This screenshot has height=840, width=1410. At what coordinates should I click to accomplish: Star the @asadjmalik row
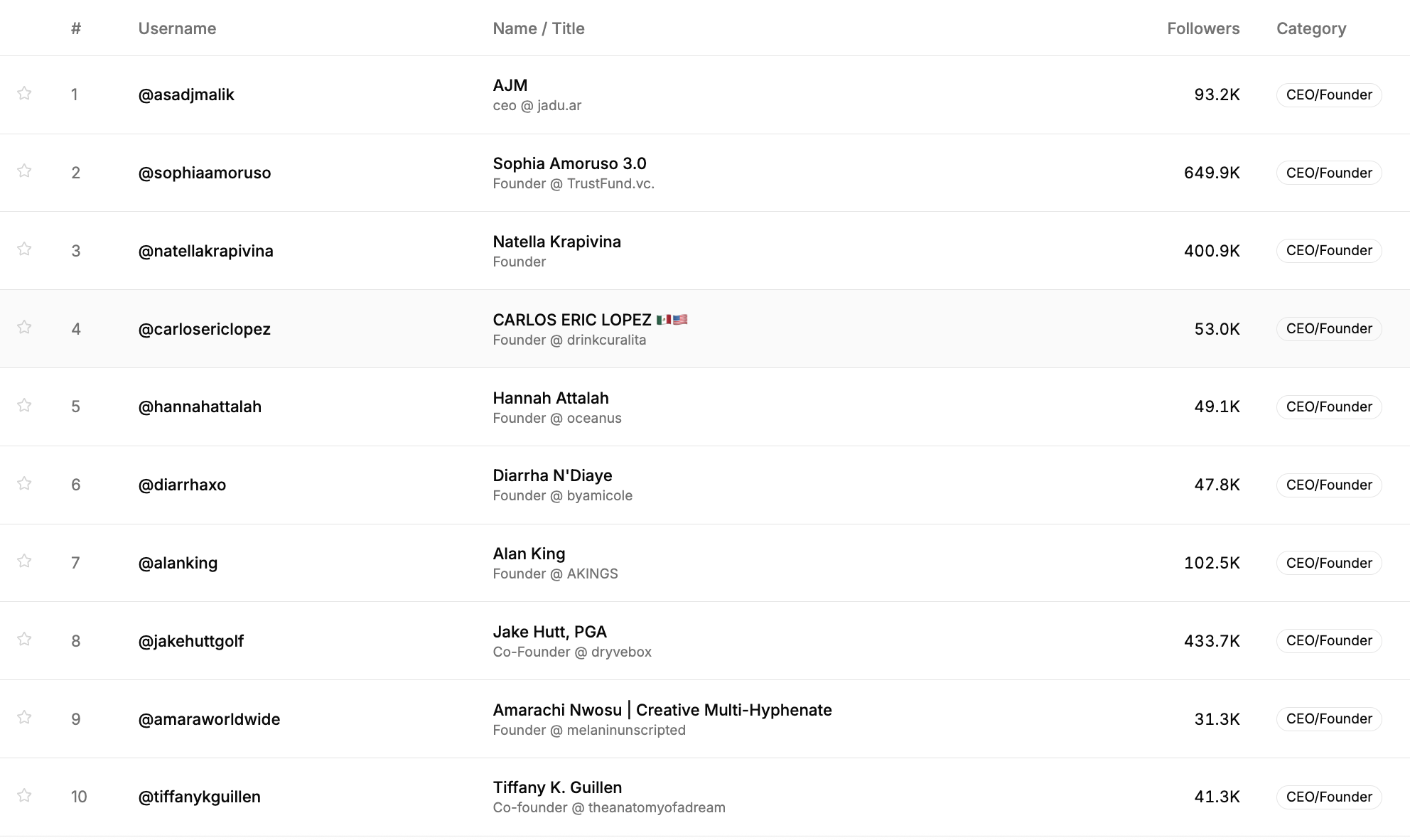coord(24,93)
